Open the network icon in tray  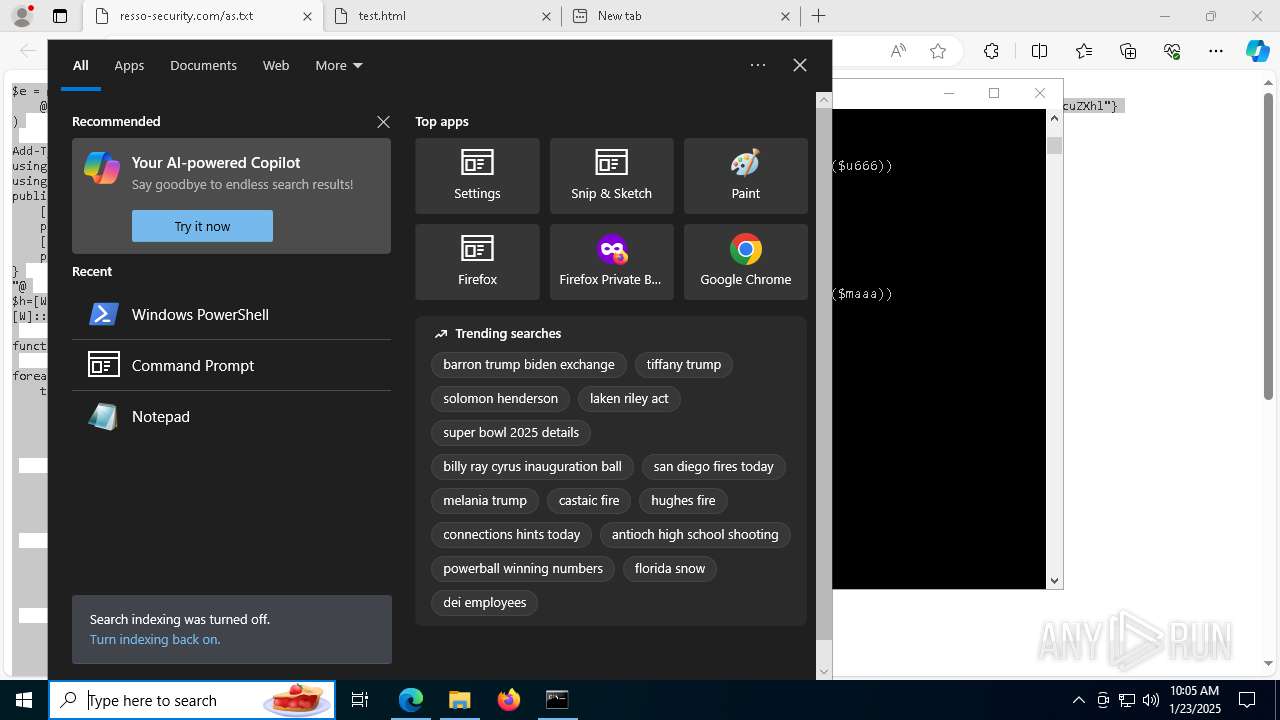(x=1127, y=700)
